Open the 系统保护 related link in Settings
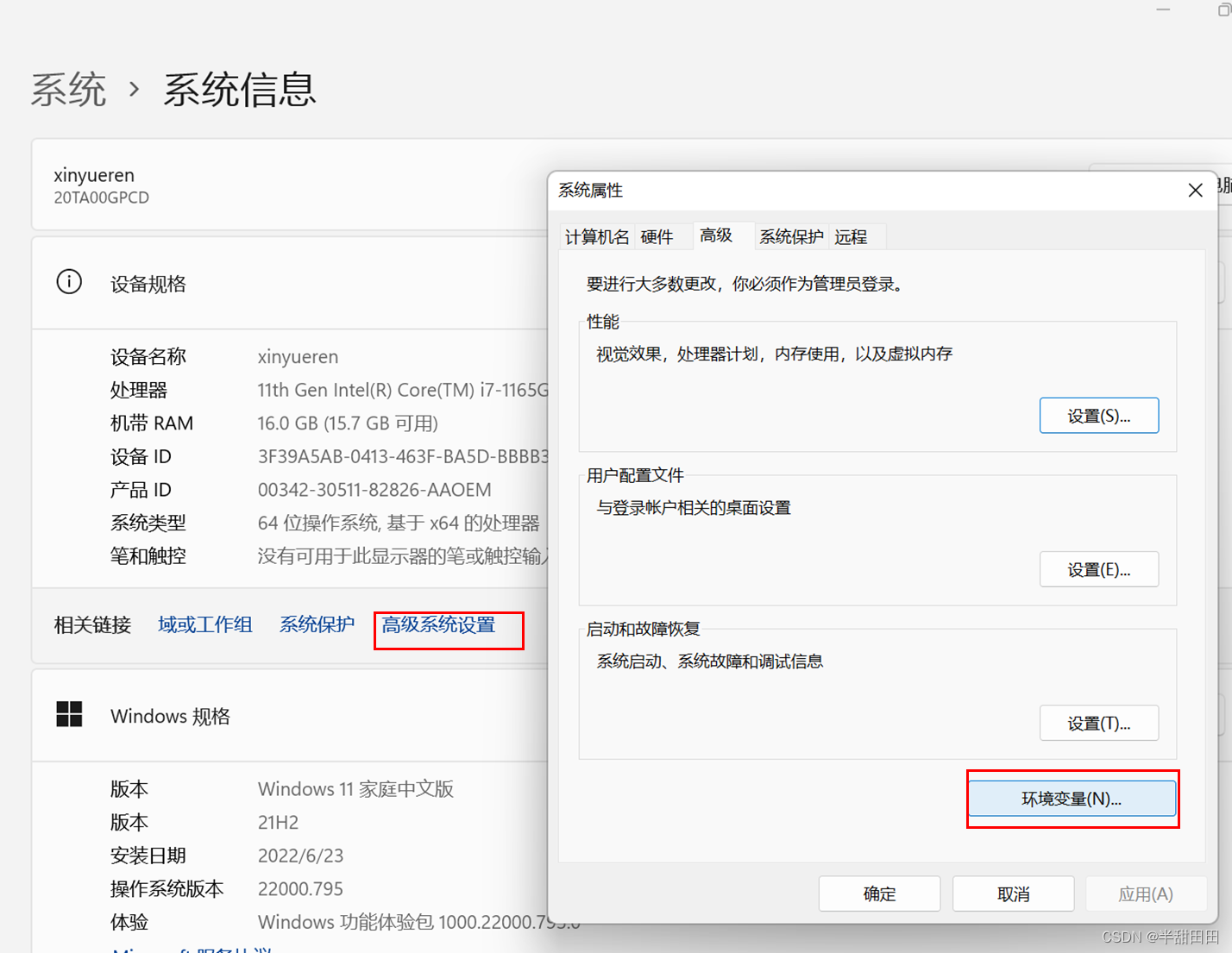The height and width of the screenshot is (953, 1232). tap(317, 624)
